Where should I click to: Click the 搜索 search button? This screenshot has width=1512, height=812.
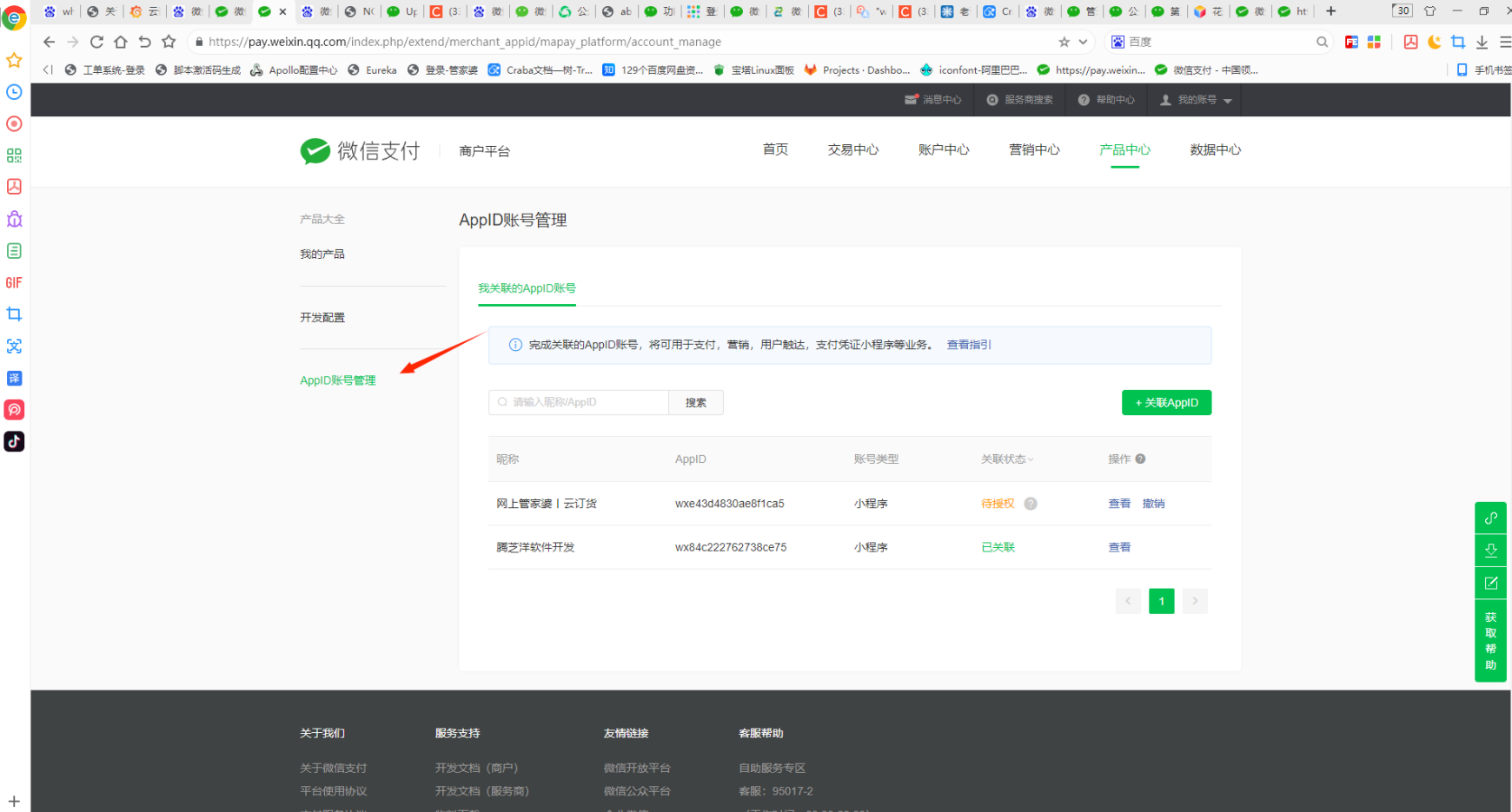click(x=696, y=403)
